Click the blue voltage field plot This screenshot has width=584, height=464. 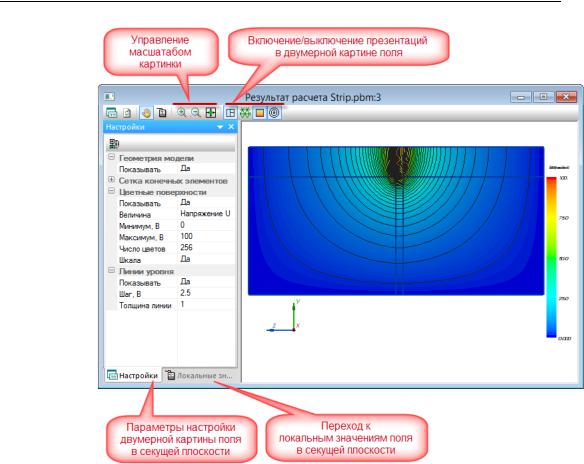point(396,221)
